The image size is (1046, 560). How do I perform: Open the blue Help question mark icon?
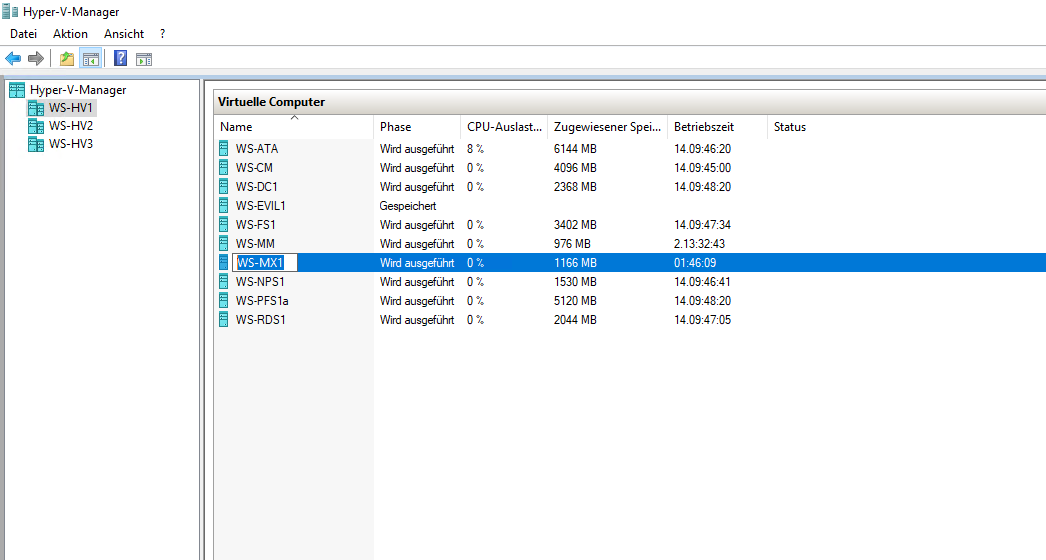click(x=121, y=58)
